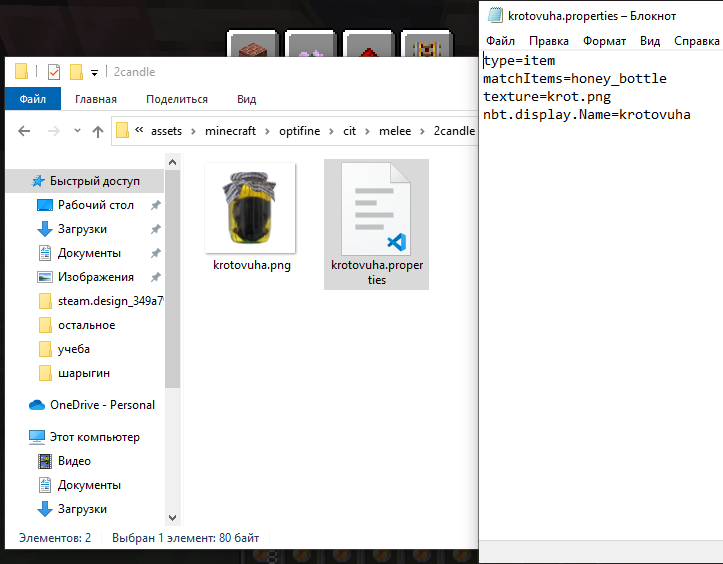Image resolution: width=723 pixels, height=564 pixels.
Task: Click the optifine breadcrumb segment
Action: click(x=299, y=131)
